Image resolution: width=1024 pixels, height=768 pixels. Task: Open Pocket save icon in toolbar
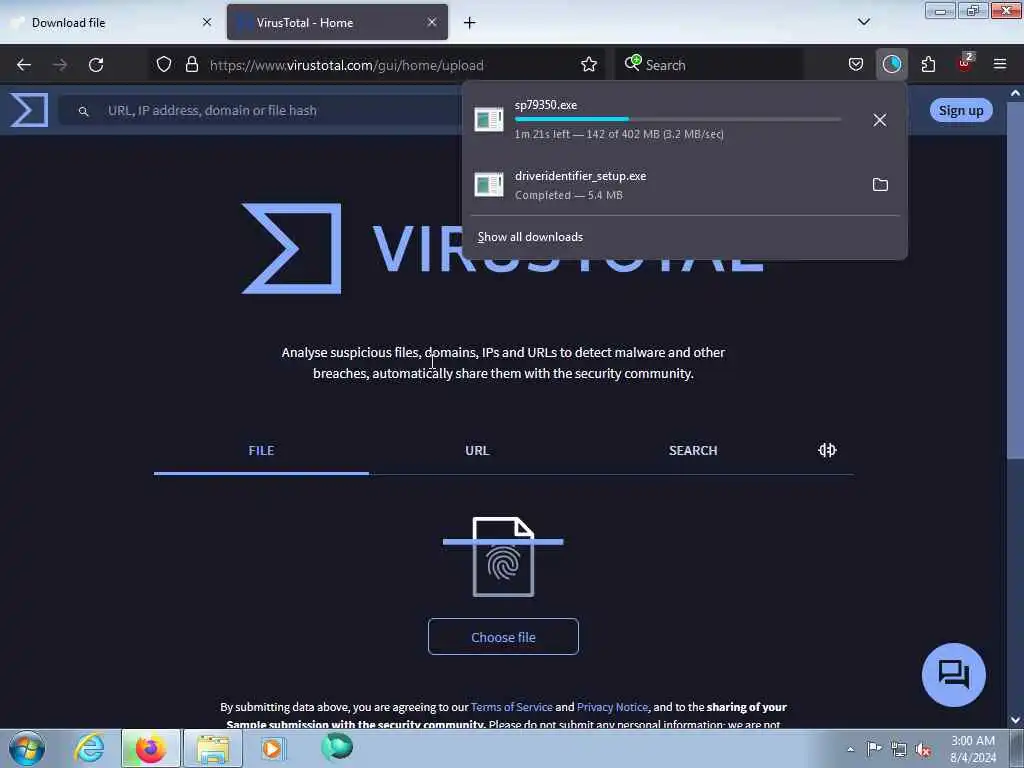856,64
